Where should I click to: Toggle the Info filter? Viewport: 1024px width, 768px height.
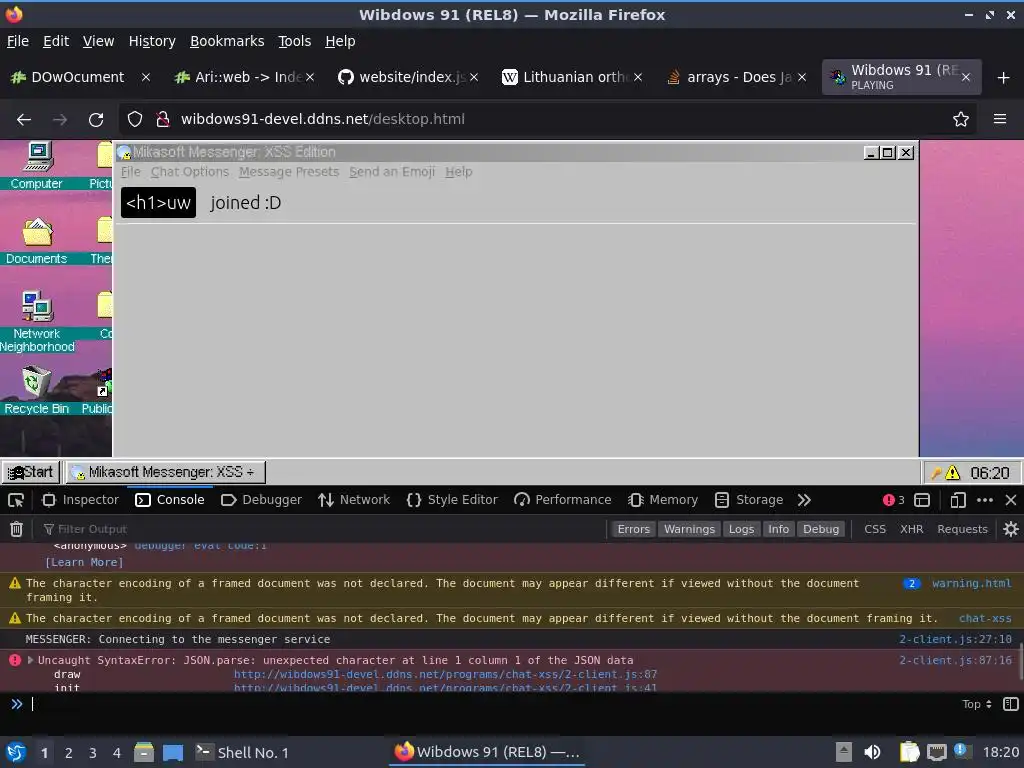(x=778, y=529)
